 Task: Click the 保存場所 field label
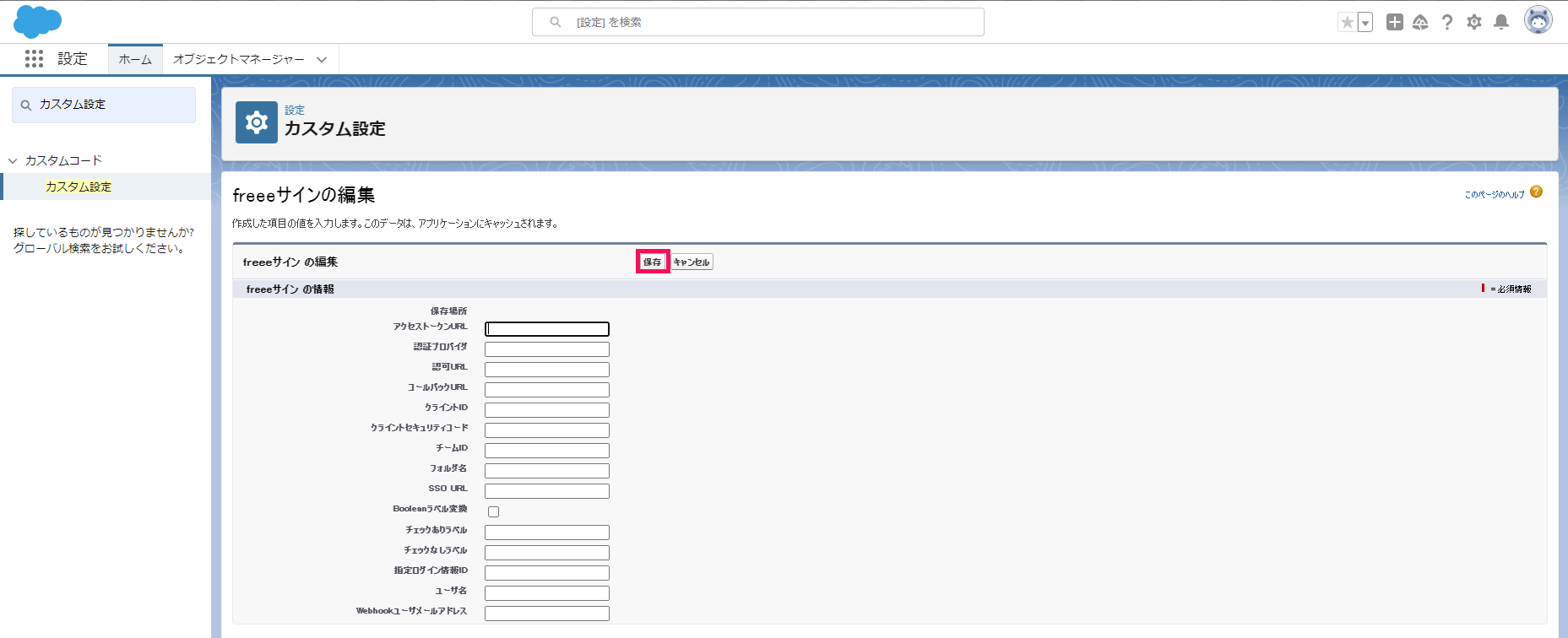tap(448, 311)
